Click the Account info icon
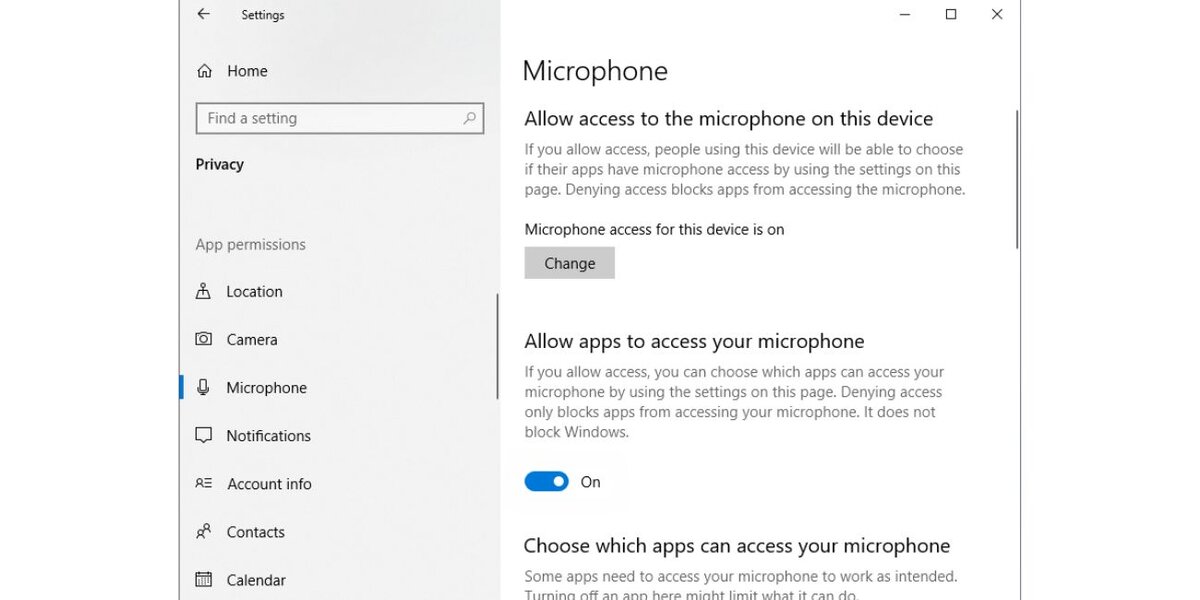This screenshot has height=600, width=1200. tap(204, 483)
